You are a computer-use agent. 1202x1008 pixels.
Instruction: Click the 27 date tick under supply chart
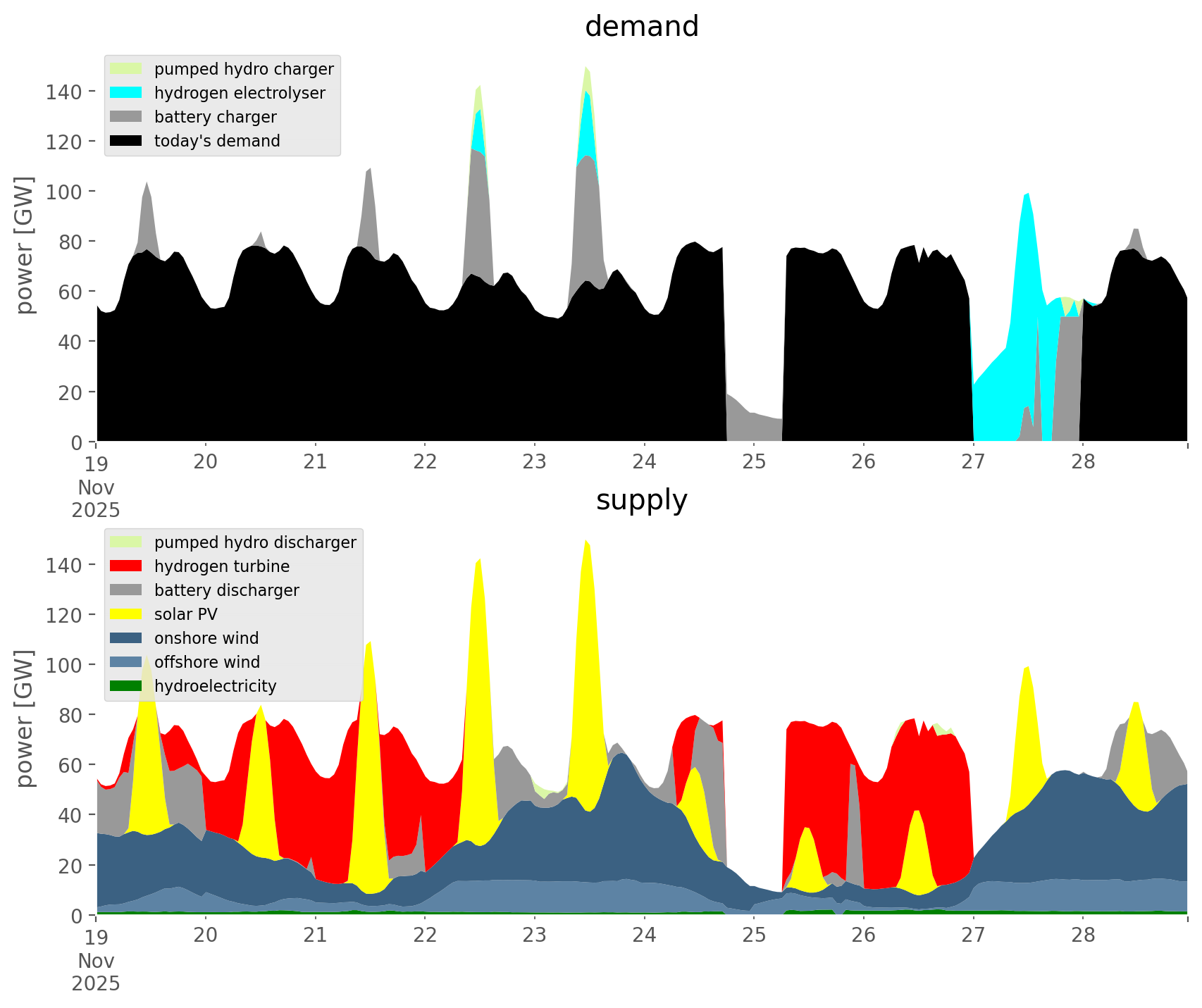[973, 935]
